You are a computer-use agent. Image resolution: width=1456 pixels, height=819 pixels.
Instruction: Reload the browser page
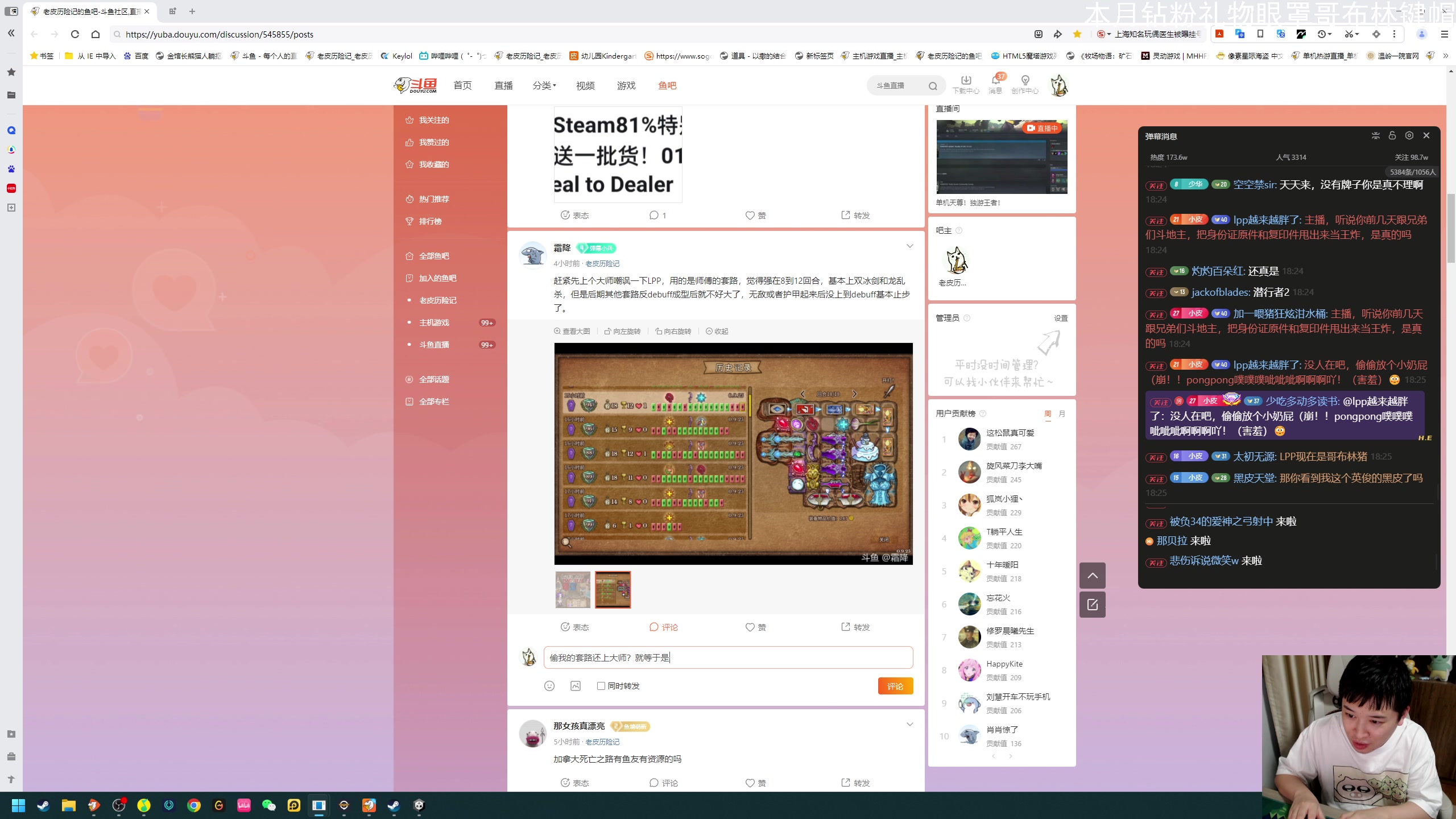pos(75,34)
